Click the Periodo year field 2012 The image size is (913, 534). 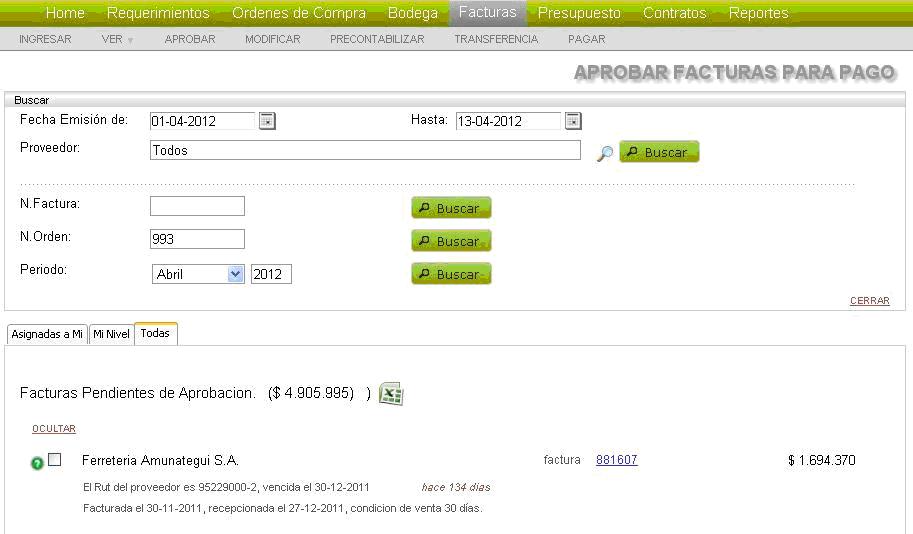271,274
